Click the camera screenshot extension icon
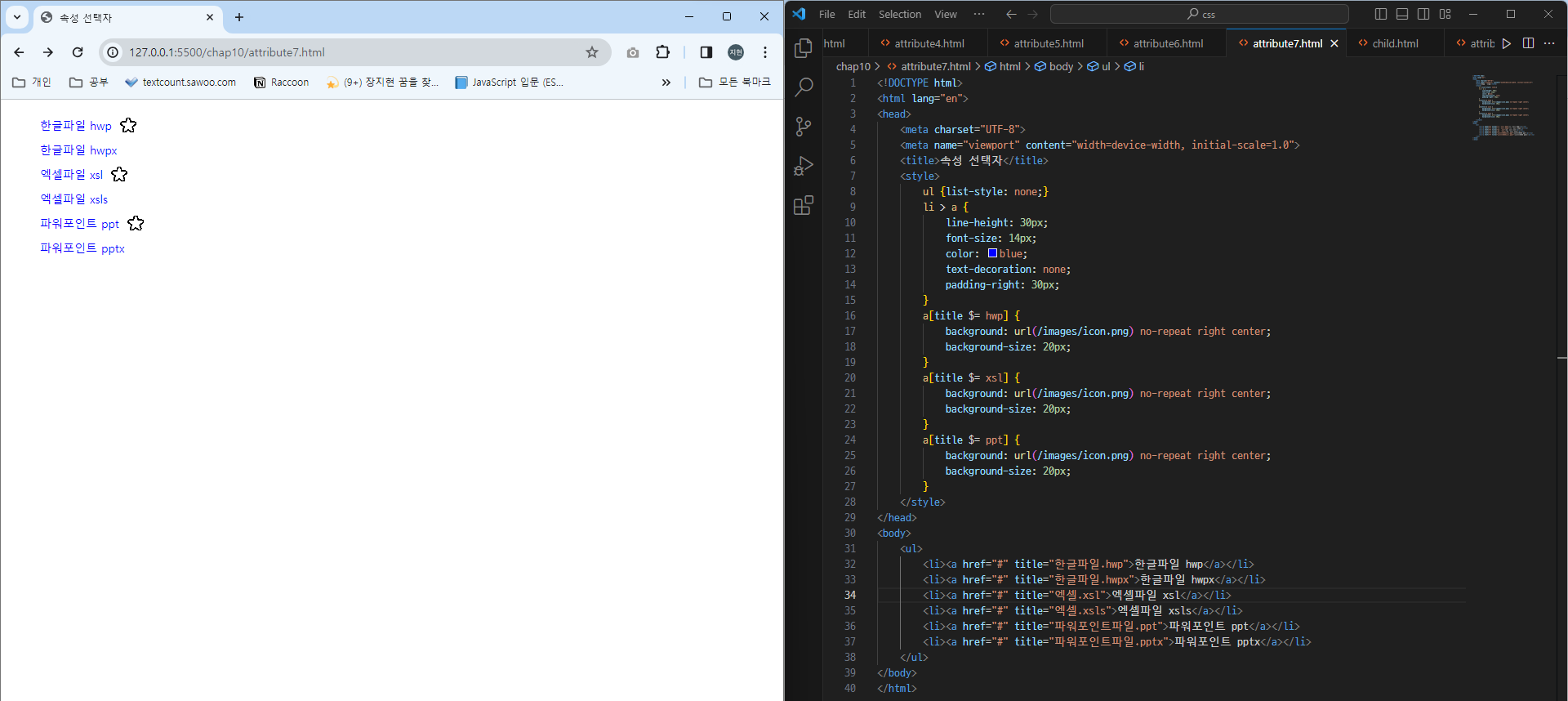This screenshot has width=1568, height=701. pos(633,52)
